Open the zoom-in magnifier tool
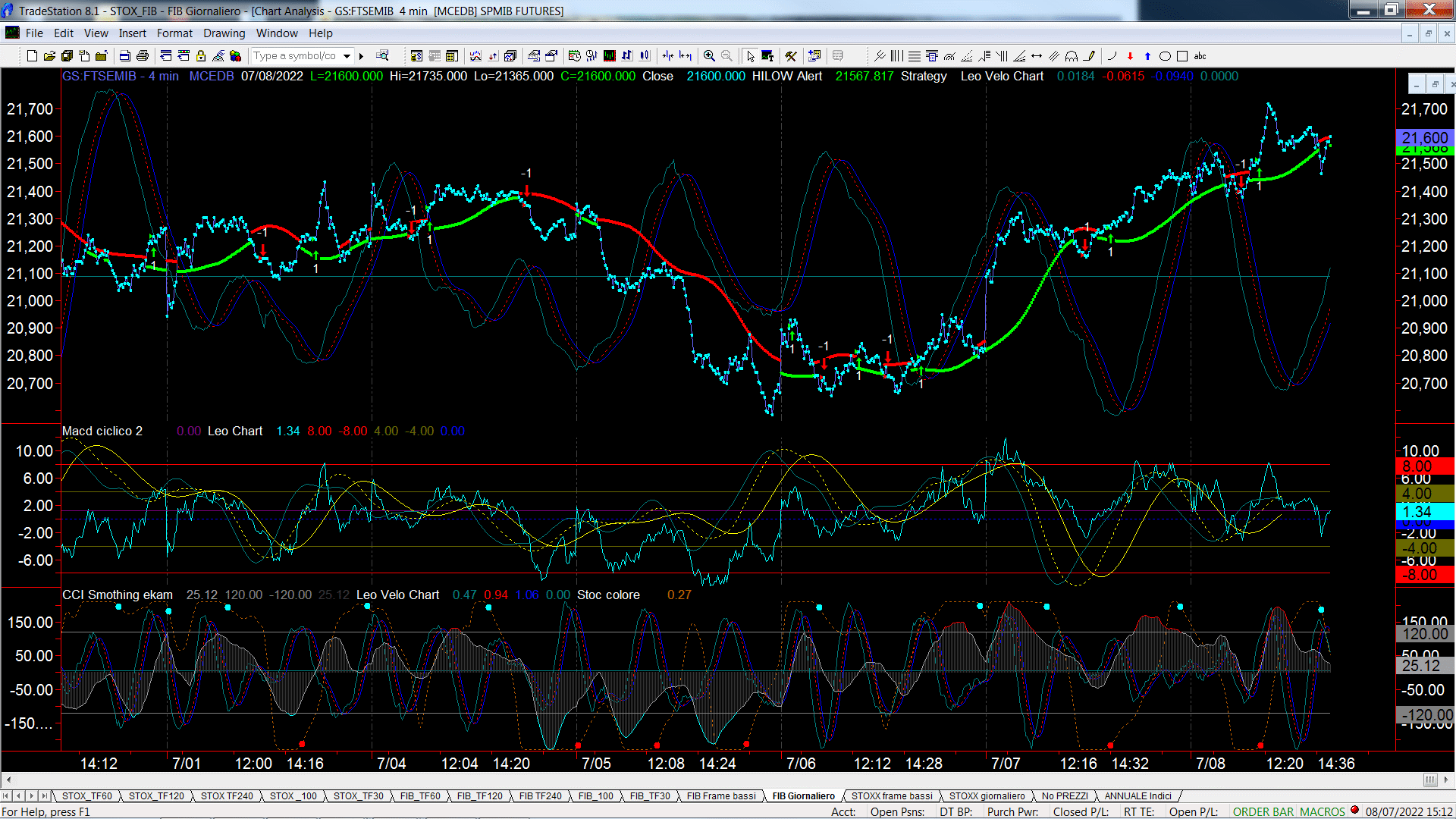Screen dimensions: 1456x819 click(x=709, y=56)
